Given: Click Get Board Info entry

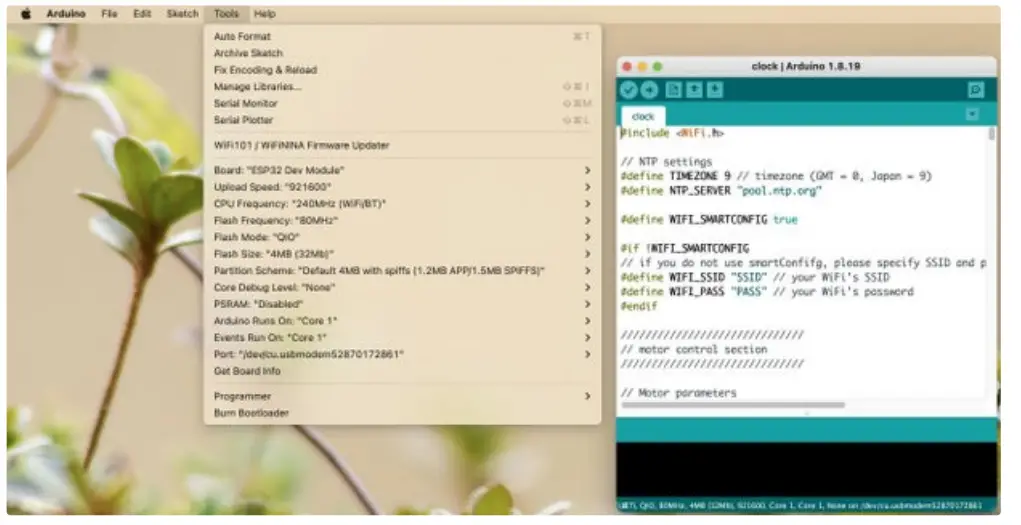Looking at the screenshot, I should tap(402, 371).
